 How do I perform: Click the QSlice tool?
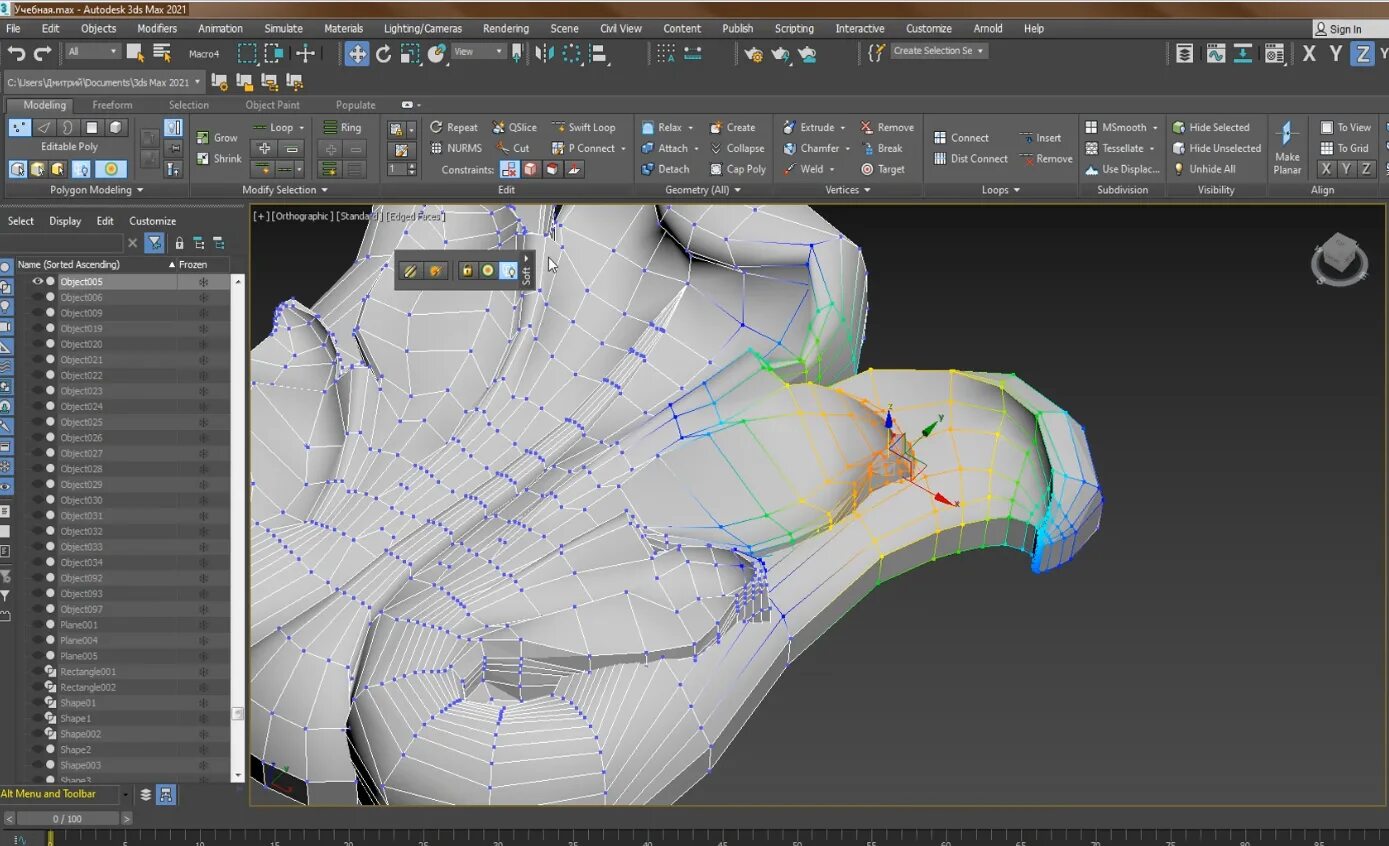pyautogui.click(x=514, y=127)
